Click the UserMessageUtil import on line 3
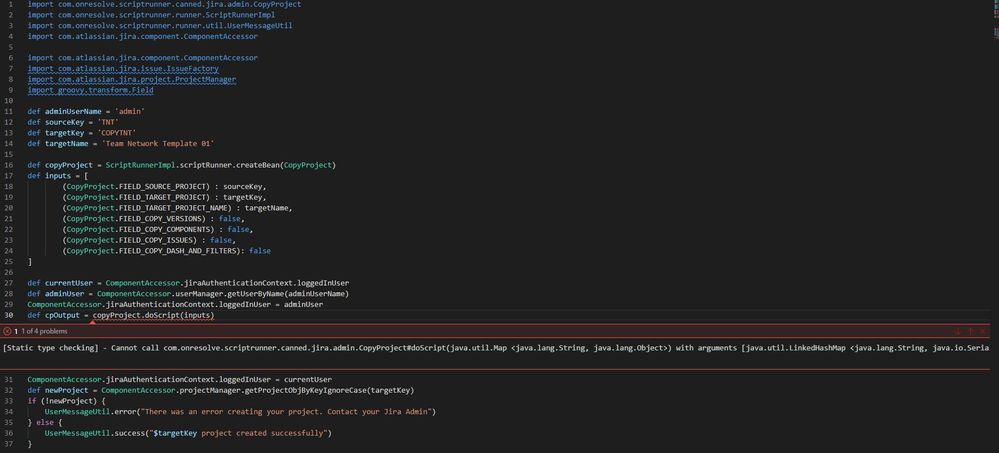 [160, 25]
